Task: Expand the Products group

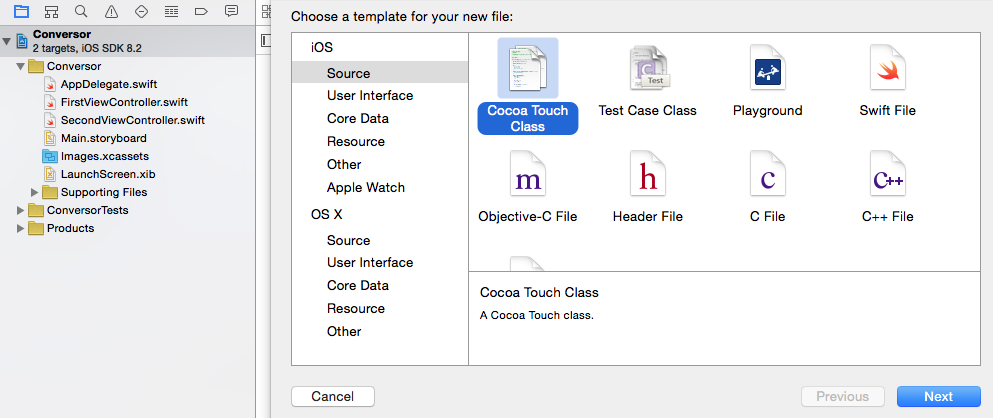Action: 21,228
